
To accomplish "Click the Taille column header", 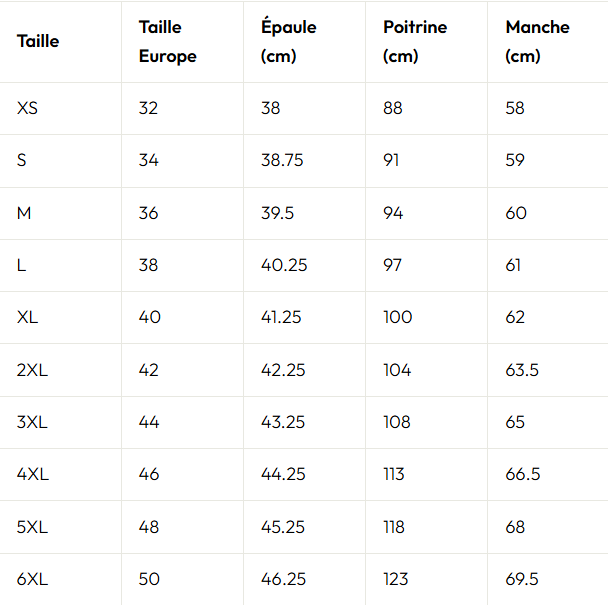I will point(38,42).
